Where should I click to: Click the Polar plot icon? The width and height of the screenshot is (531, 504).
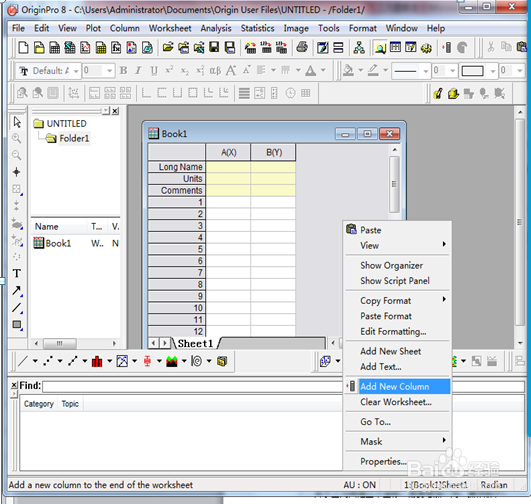pyautogui.click(x=197, y=361)
